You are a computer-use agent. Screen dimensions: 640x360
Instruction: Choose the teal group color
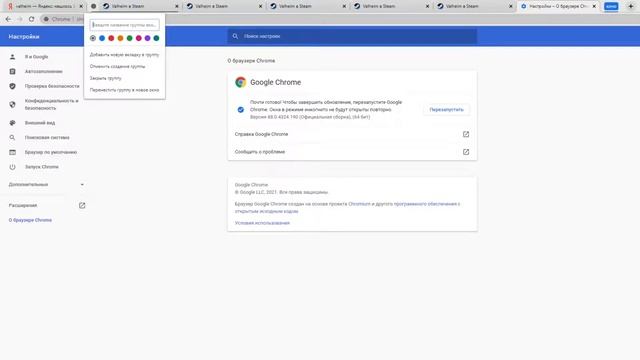156,38
